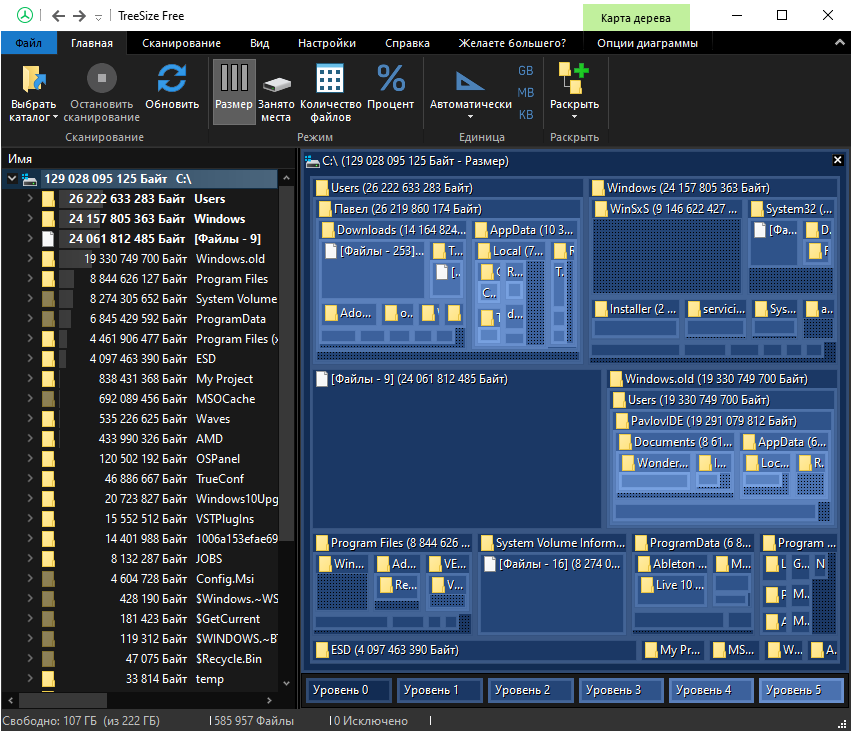Close the treemap panel with the X
The image size is (852, 732).
pos(837,160)
